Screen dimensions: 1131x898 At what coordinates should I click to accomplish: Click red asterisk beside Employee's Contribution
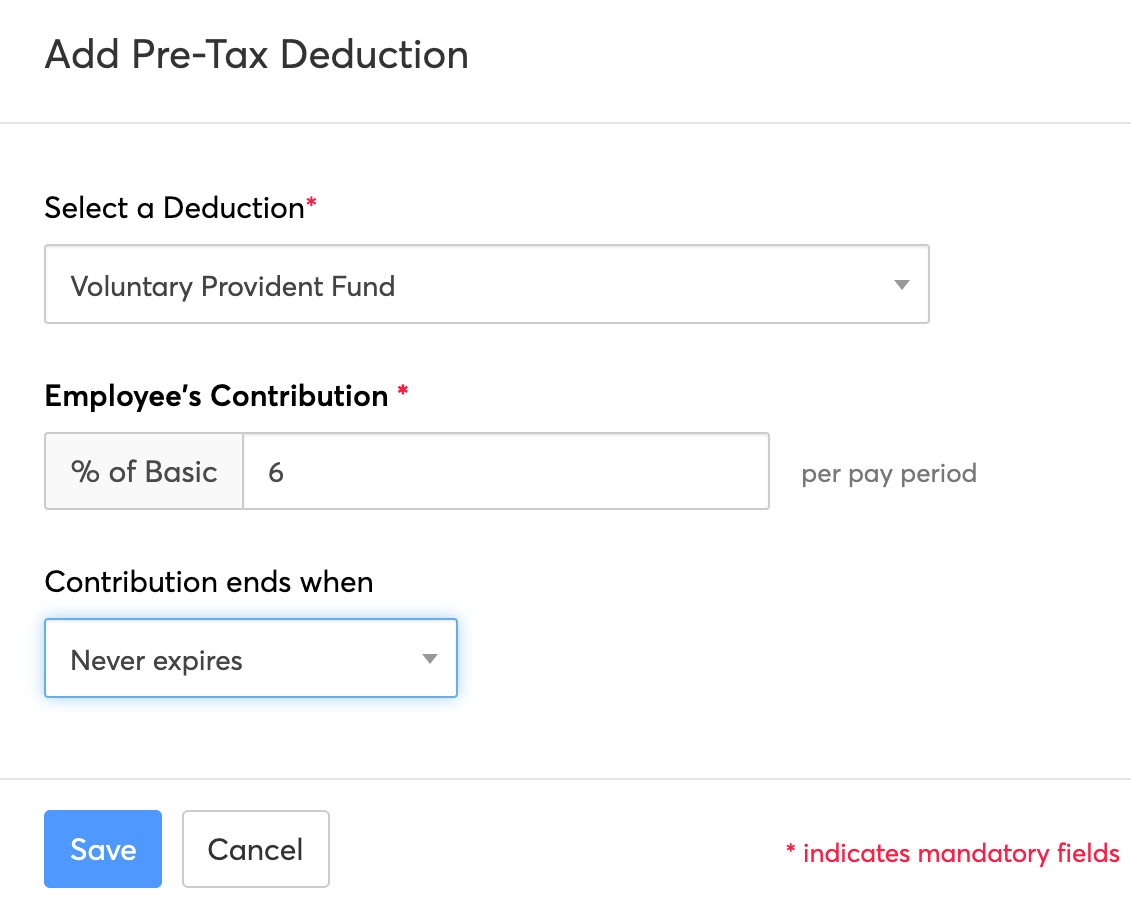tap(403, 391)
